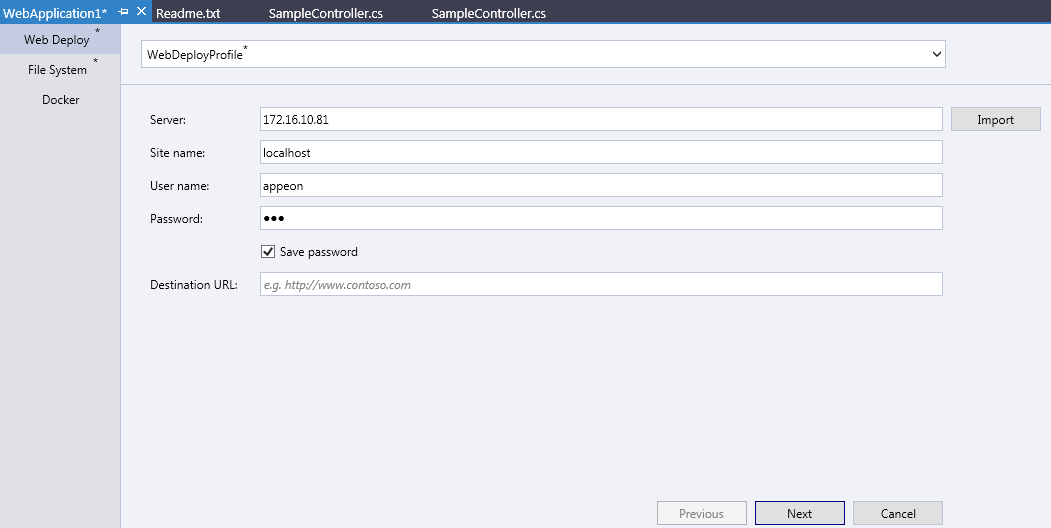Screen dimensions: 1051x528
Task: Click the Import button
Action: (995, 120)
